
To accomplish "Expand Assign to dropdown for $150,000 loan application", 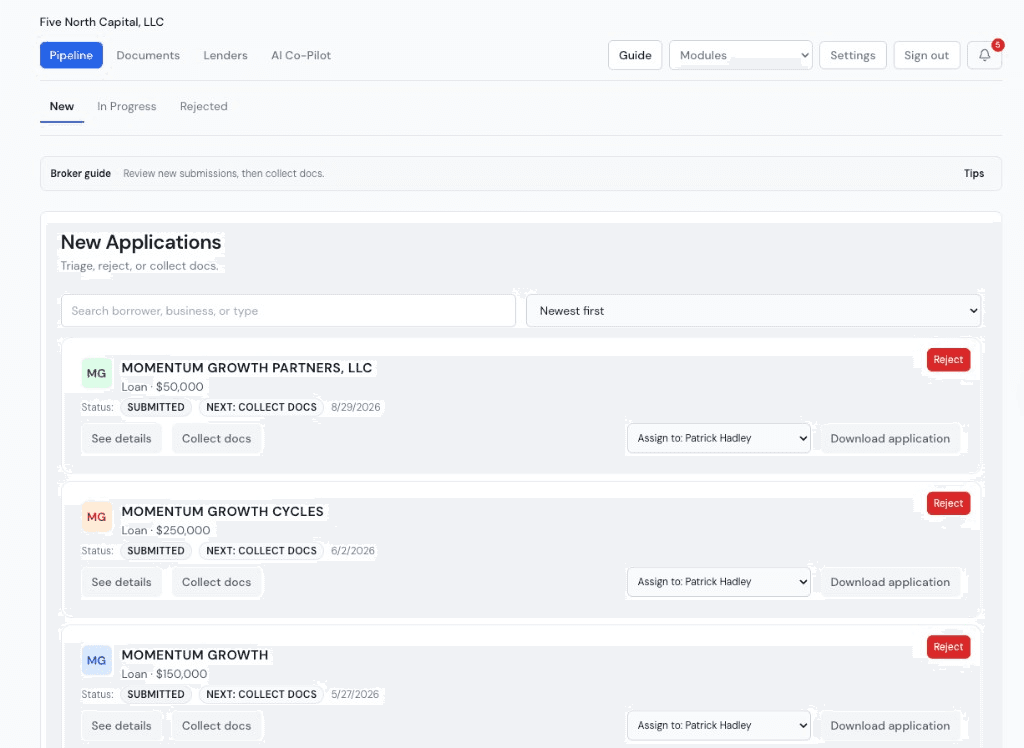I will click(x=718, y=726).
